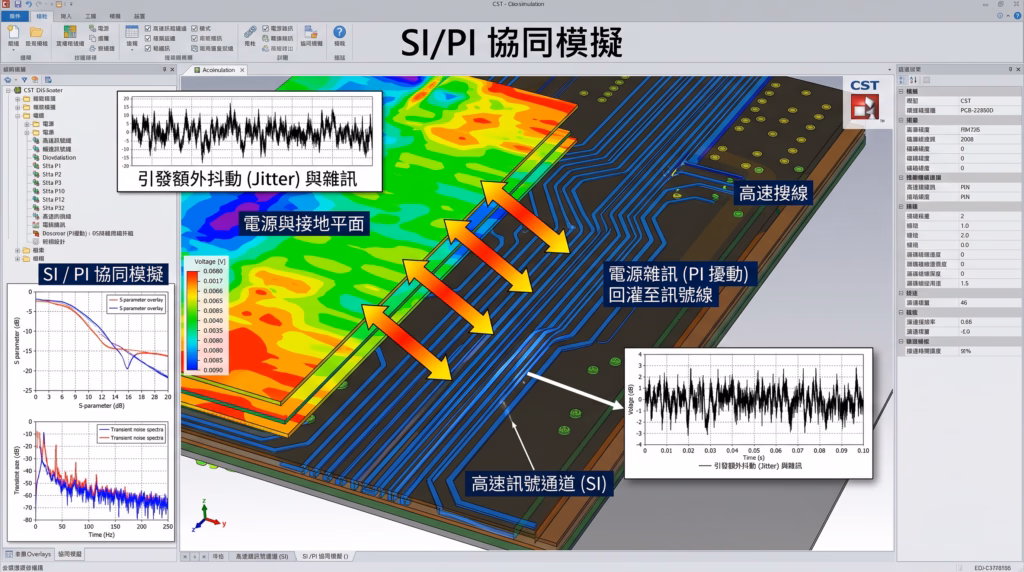The image size is (1024, 572).
Task: Collapse the properties section containing value 46
Action: (901, 293)
